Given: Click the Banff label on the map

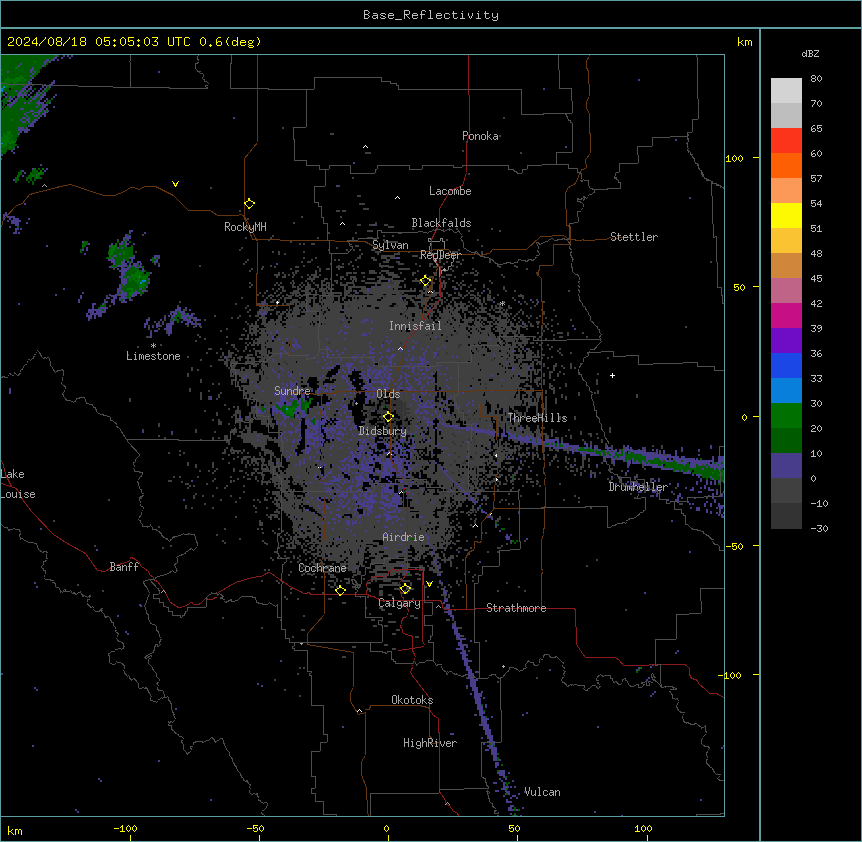Looking at the screenshot, I should 124,567.
